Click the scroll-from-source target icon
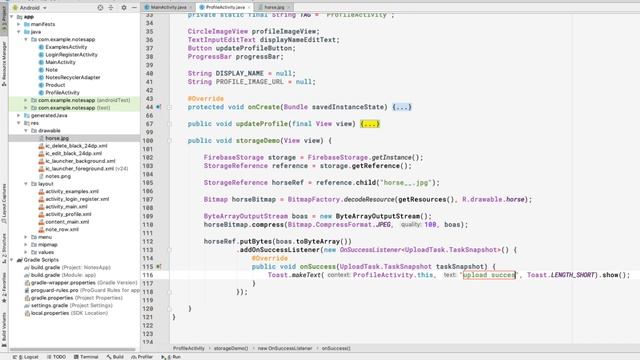 (x=100, y=8)
